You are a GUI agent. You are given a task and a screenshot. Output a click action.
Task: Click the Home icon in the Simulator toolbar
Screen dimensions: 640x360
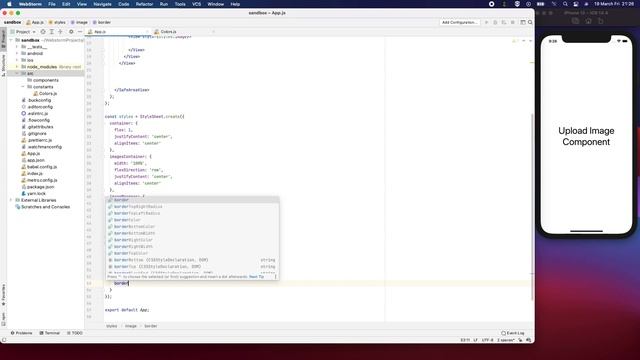[588, 21]
